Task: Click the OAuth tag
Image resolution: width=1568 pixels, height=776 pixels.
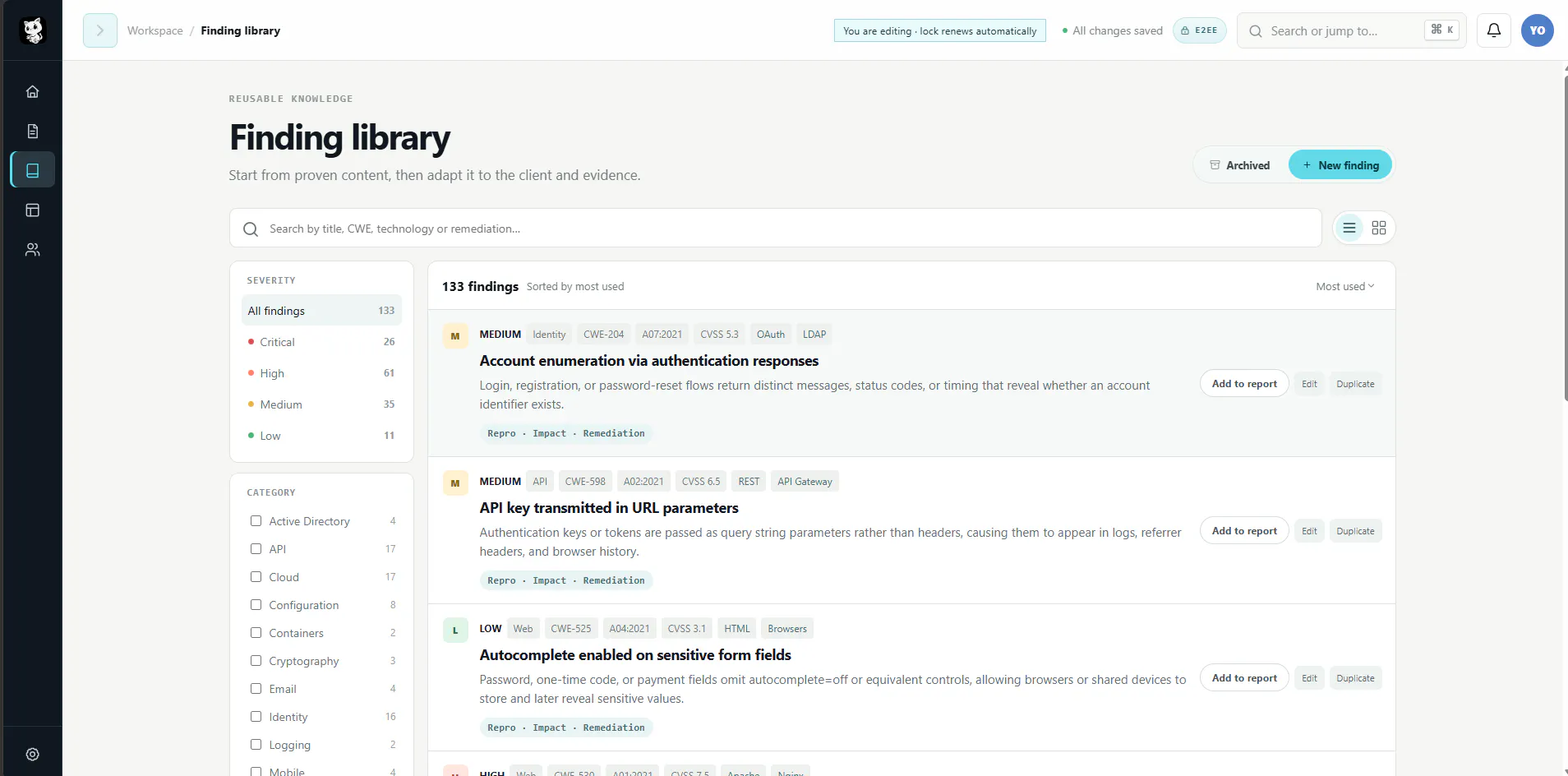Action: tap(770, 335)
